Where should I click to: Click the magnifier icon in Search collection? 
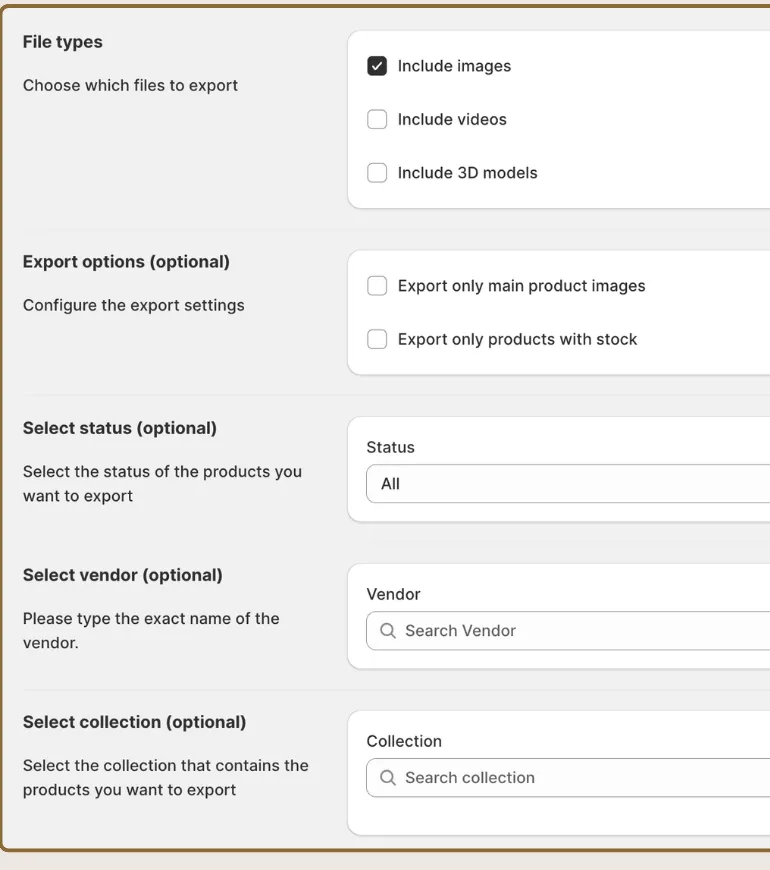(x=388, y=778)
